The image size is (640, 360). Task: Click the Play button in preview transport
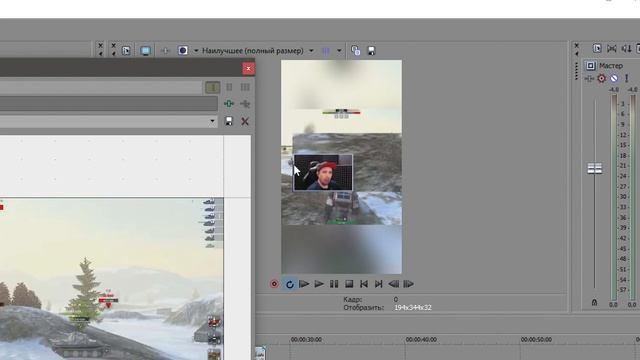coord(319,284)
